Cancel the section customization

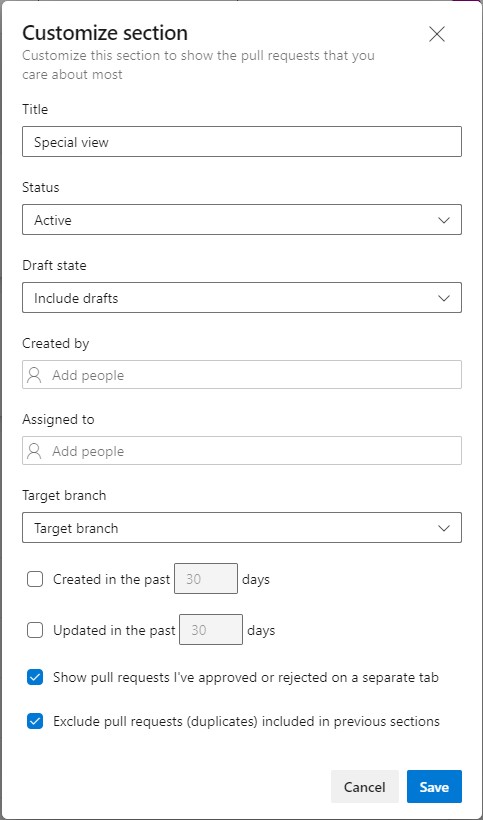click(x=365, y=787)
